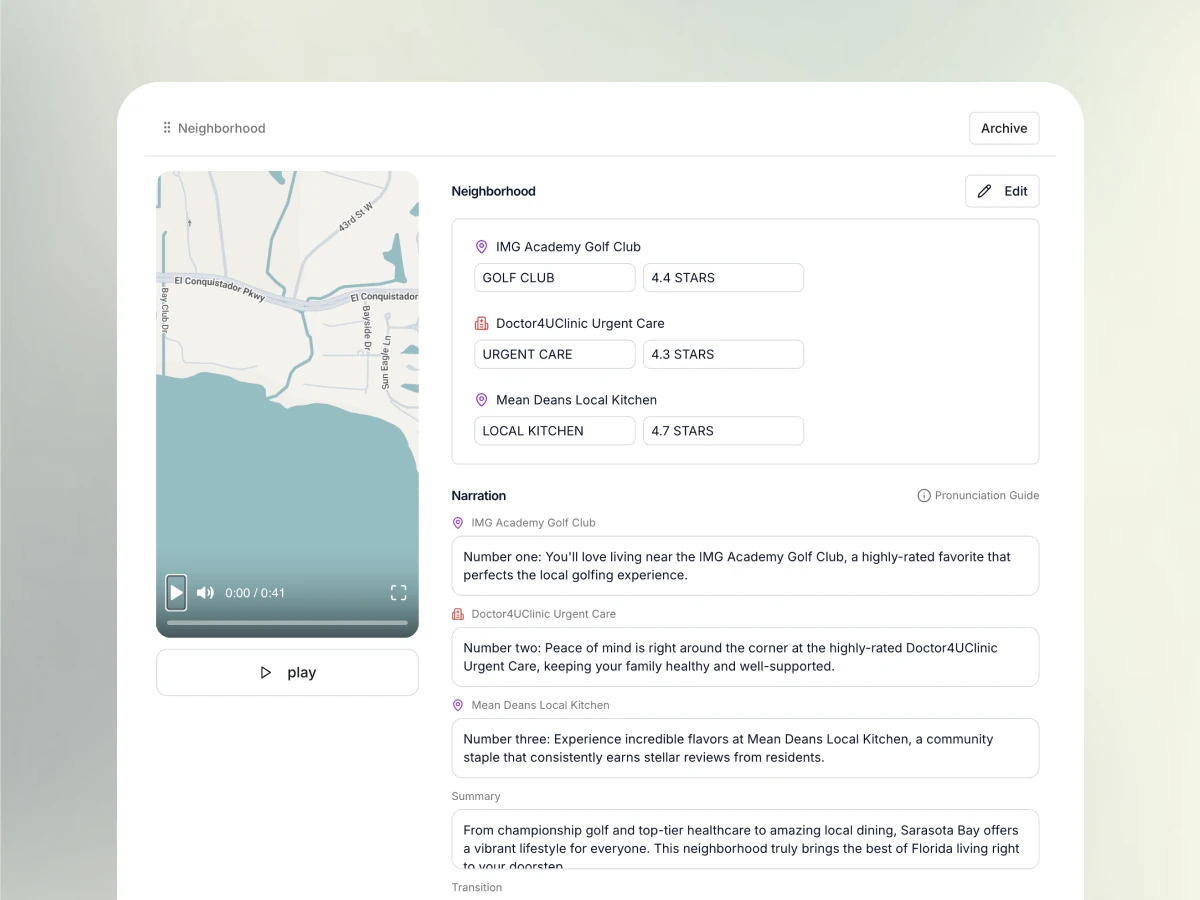
Task: Click the GOLF CLUB category input field
Action: click(554, 277)
